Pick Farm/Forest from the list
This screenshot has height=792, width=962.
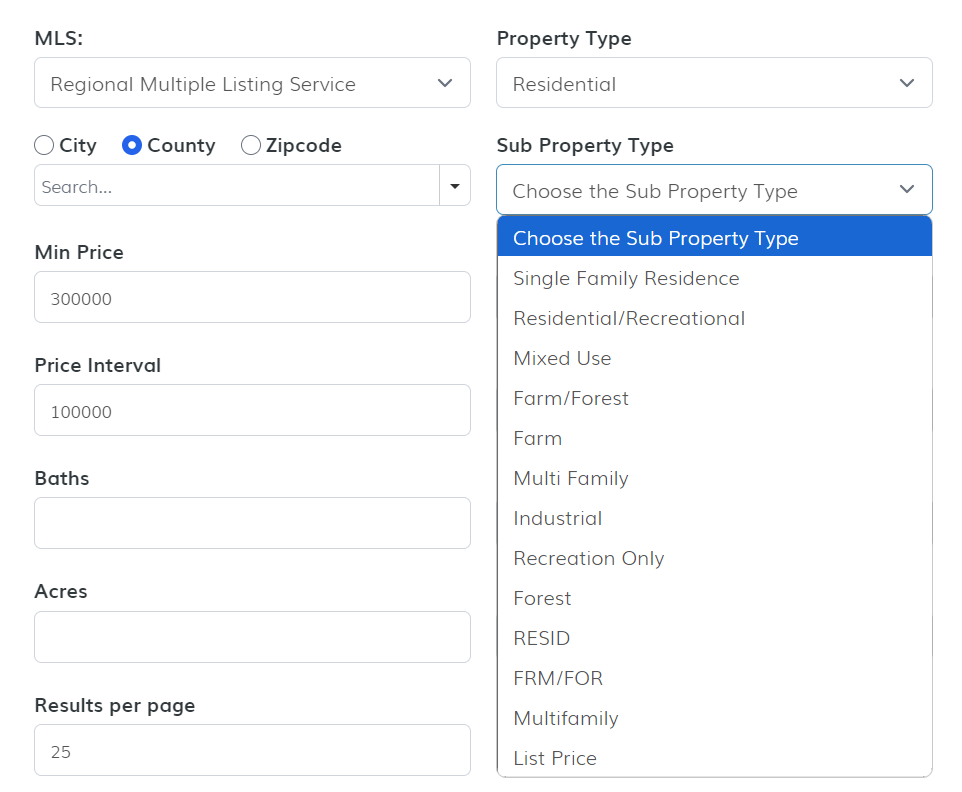click(x=571, y=398)
